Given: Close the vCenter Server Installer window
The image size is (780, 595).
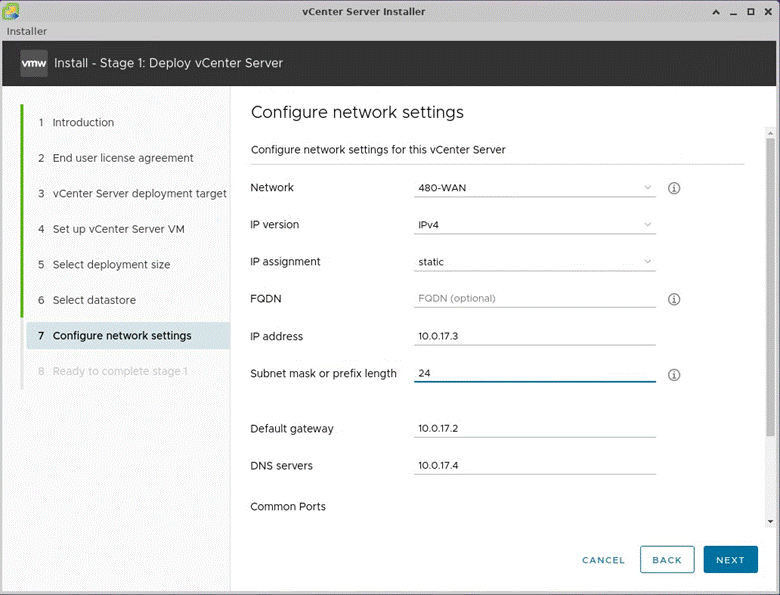Looking at the screenshot, I should point(768,12).
